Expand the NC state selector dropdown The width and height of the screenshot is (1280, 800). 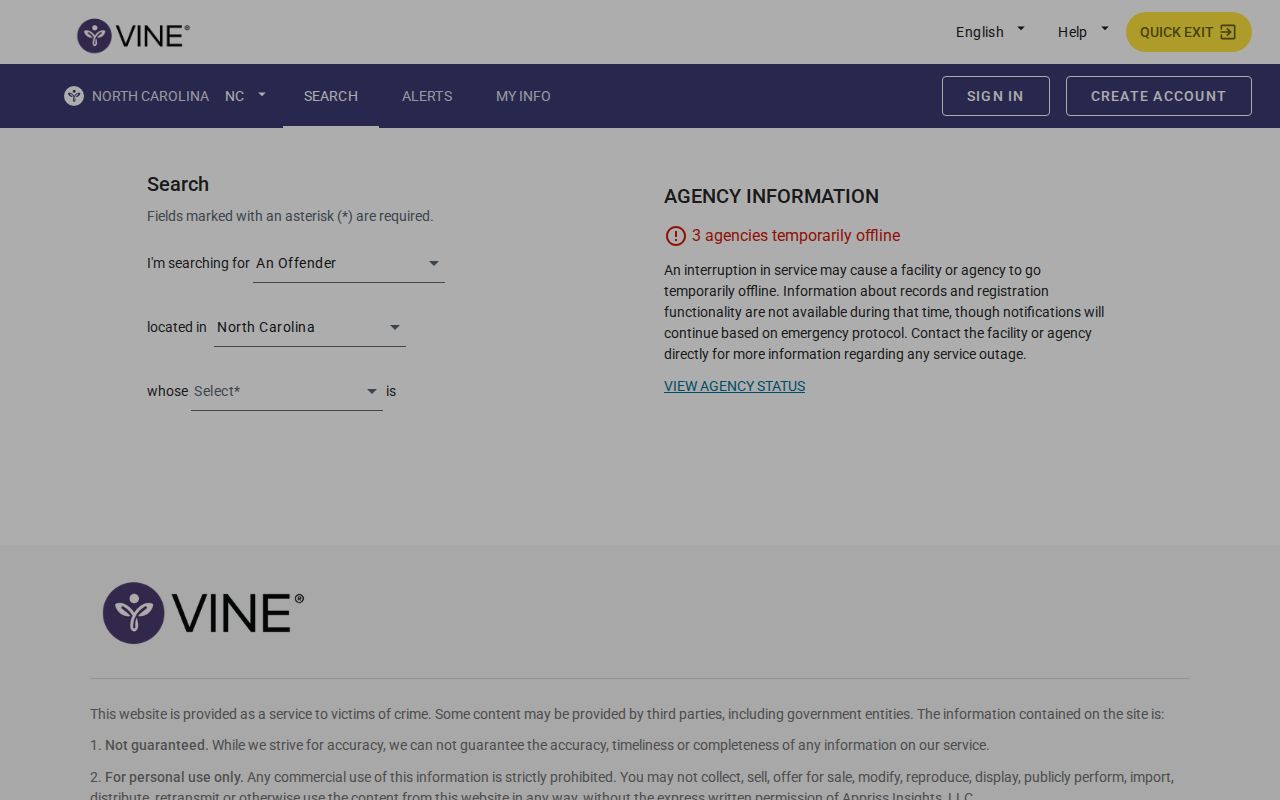point(246,96)
